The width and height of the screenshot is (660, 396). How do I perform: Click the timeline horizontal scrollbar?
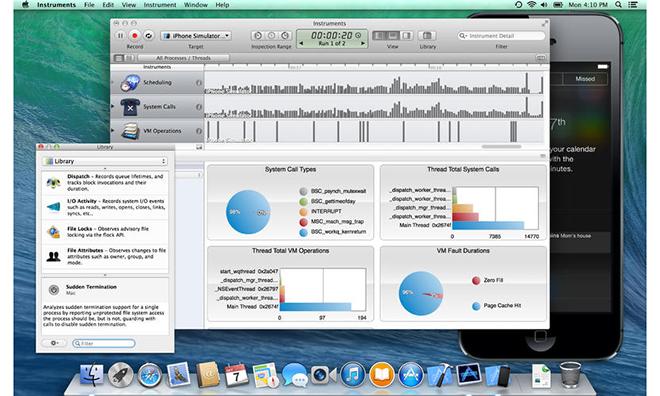(x=501, y=146)
